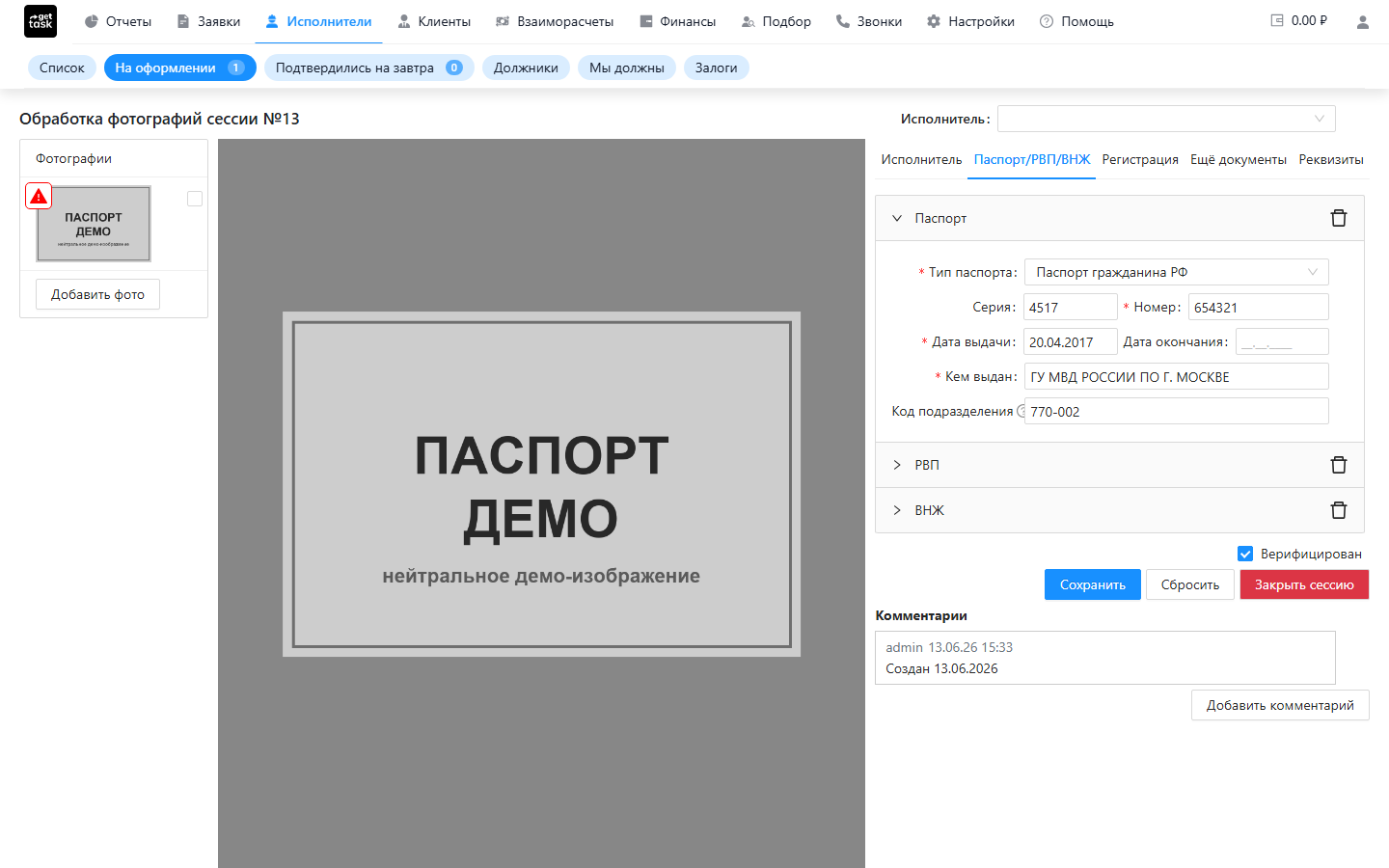The width and height of the screenshot is (1389, 868).
Task: Click the Дата выдачи field
Action: [1071, 341]
